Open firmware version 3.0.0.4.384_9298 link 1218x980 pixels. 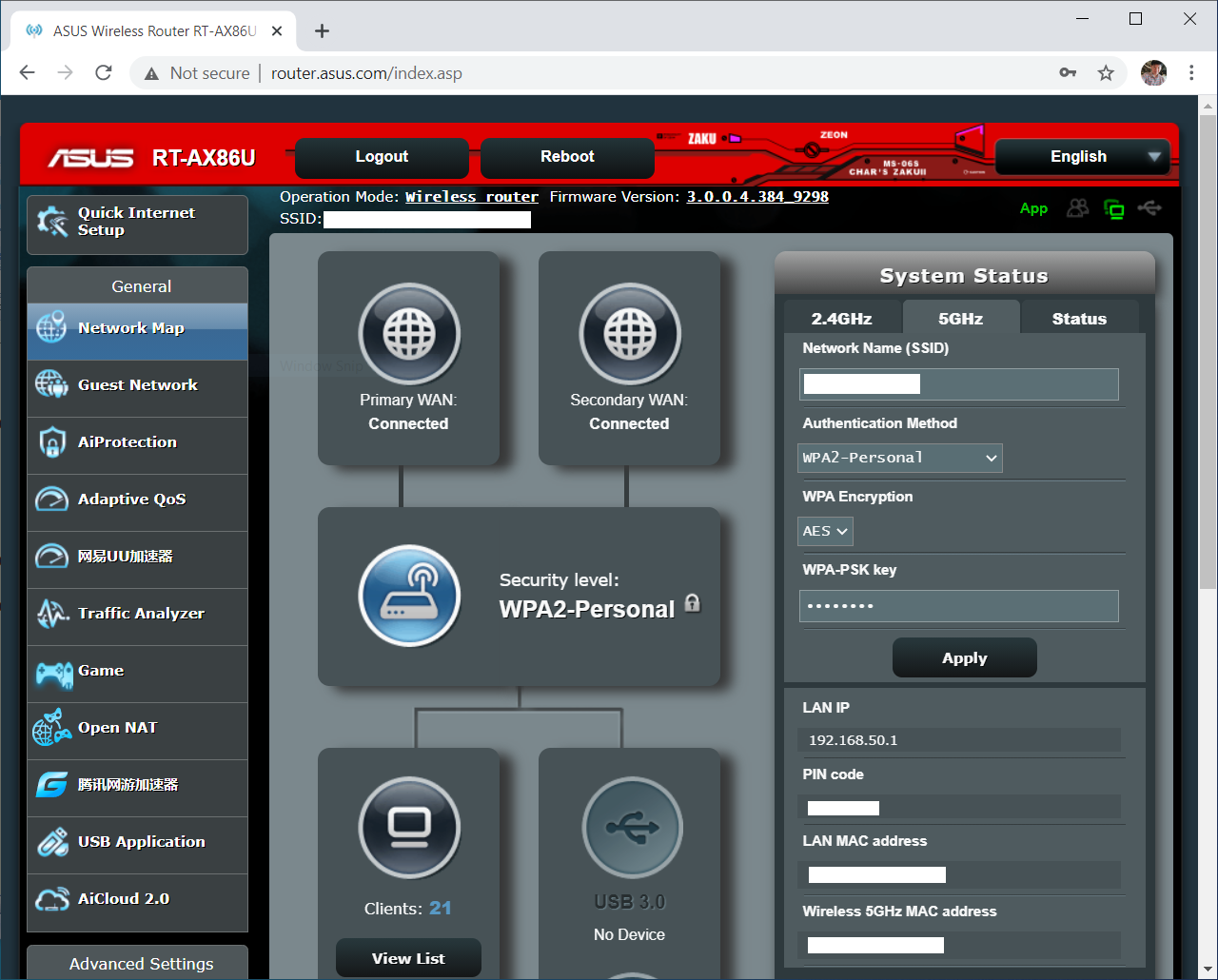(x=757, y=197)
